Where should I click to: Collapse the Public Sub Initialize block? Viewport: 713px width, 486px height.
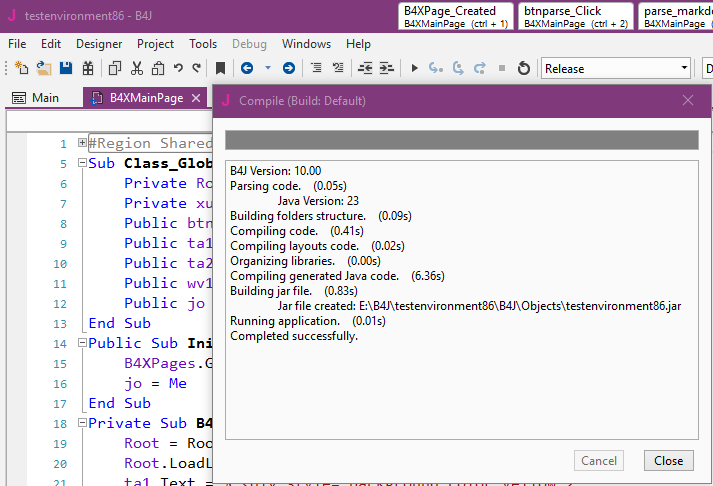click(82, 342)
